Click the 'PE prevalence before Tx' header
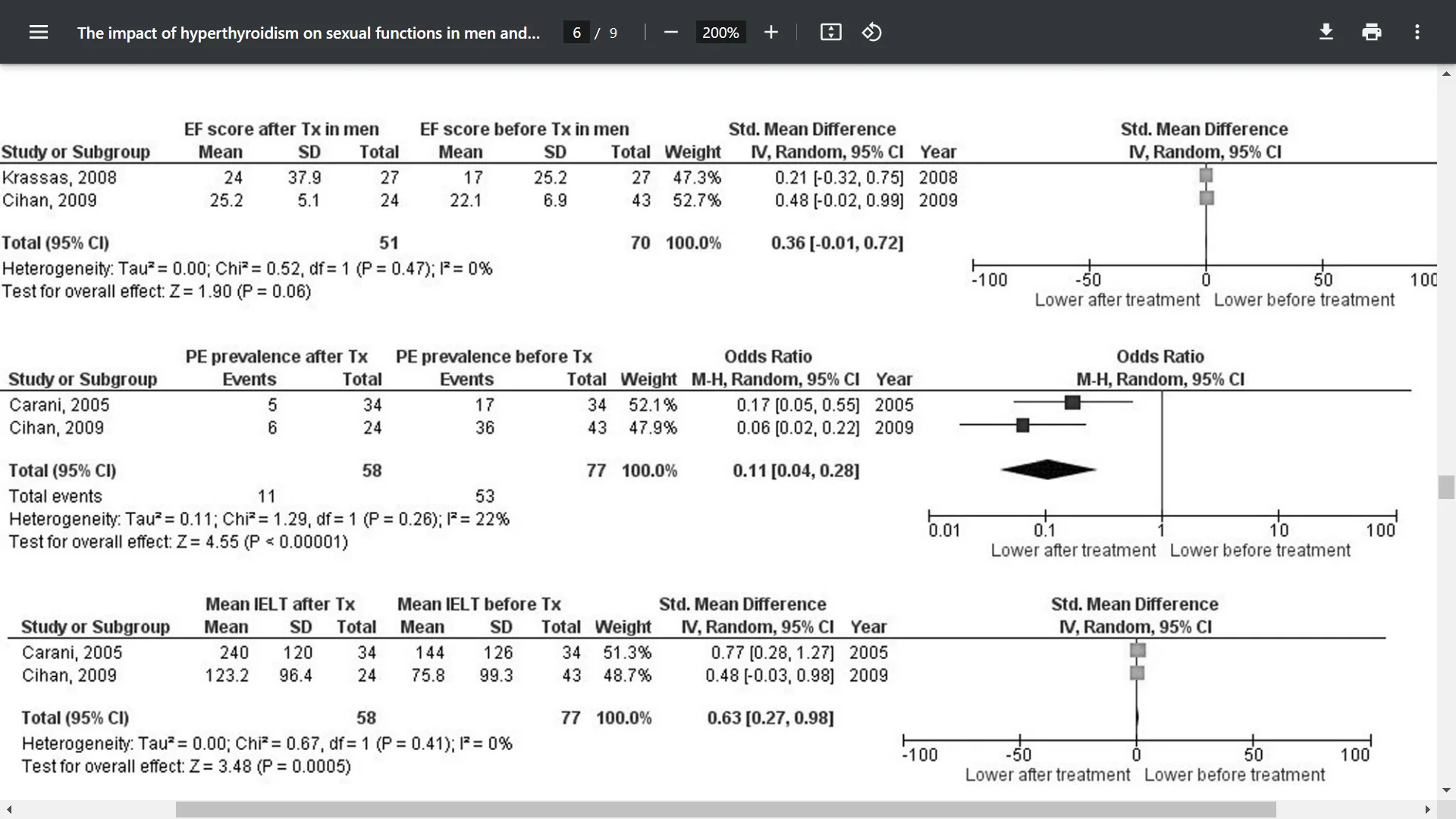The width and height of the screenshot is (1456, 819). [494, 357]
